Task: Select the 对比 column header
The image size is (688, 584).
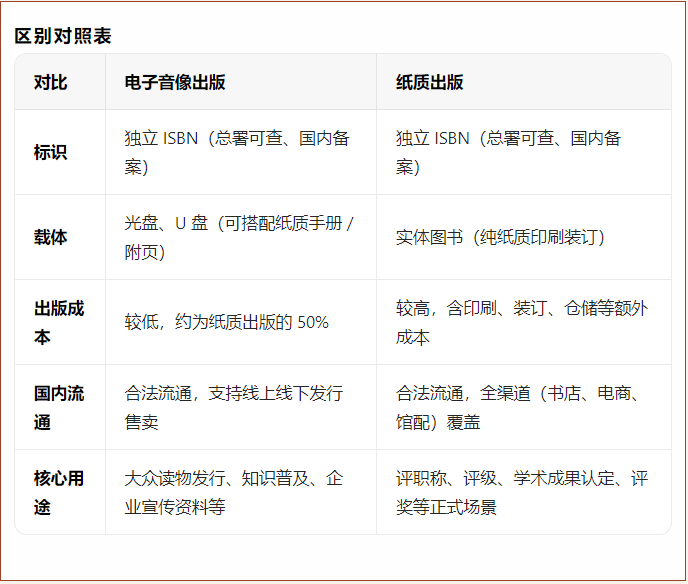Action: [x=50, y=82]
